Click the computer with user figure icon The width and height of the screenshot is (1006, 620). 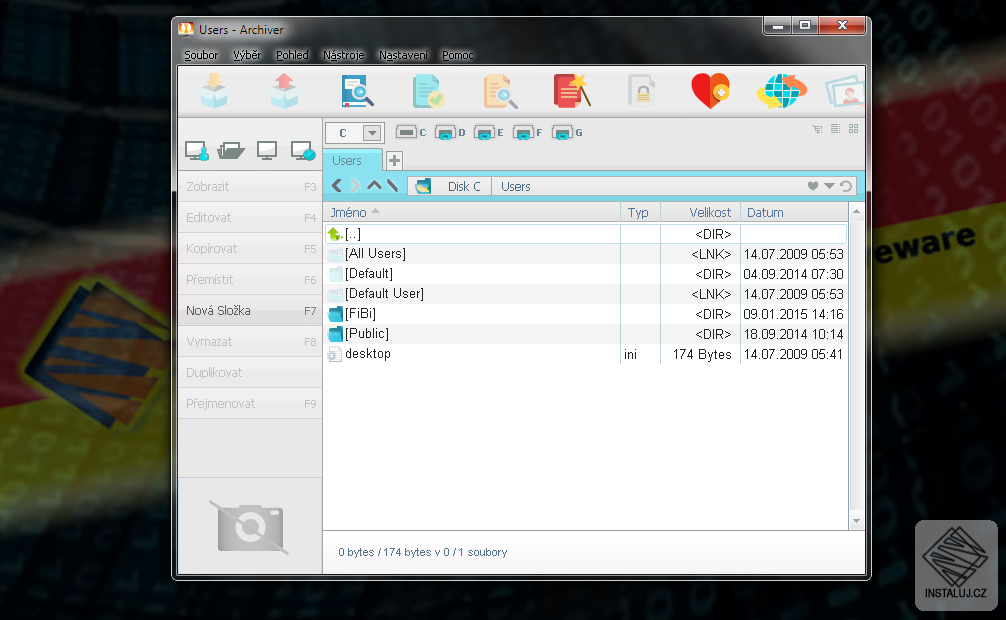click(197, 151)
